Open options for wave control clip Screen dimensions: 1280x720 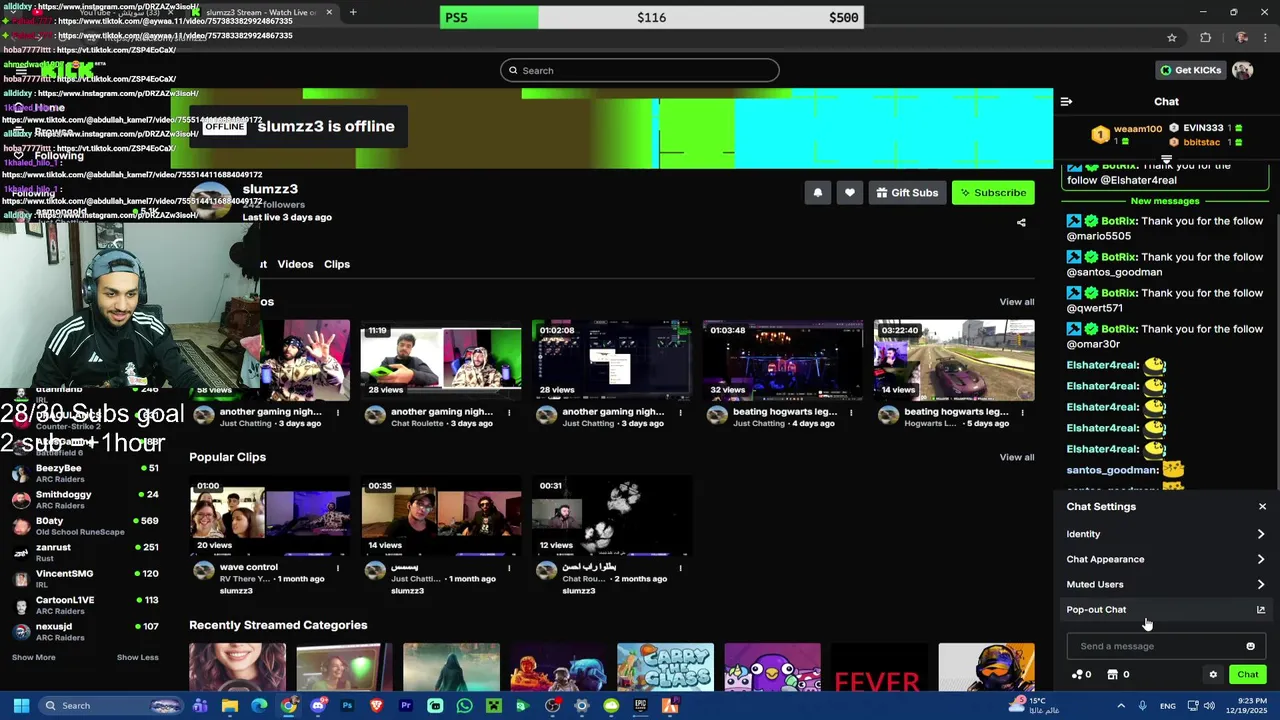338,568
